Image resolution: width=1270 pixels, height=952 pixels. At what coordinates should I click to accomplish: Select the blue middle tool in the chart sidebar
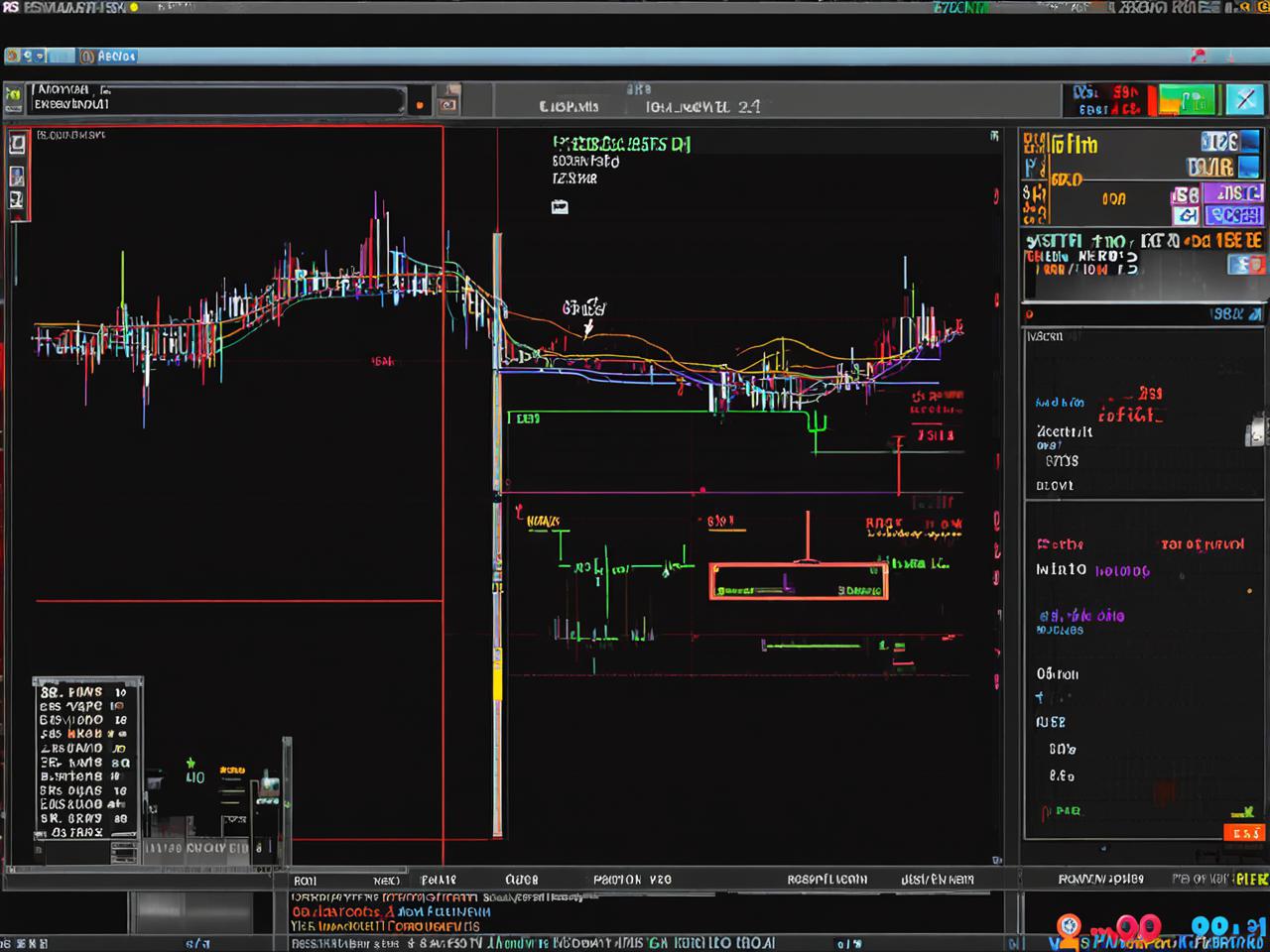[18, 177]
